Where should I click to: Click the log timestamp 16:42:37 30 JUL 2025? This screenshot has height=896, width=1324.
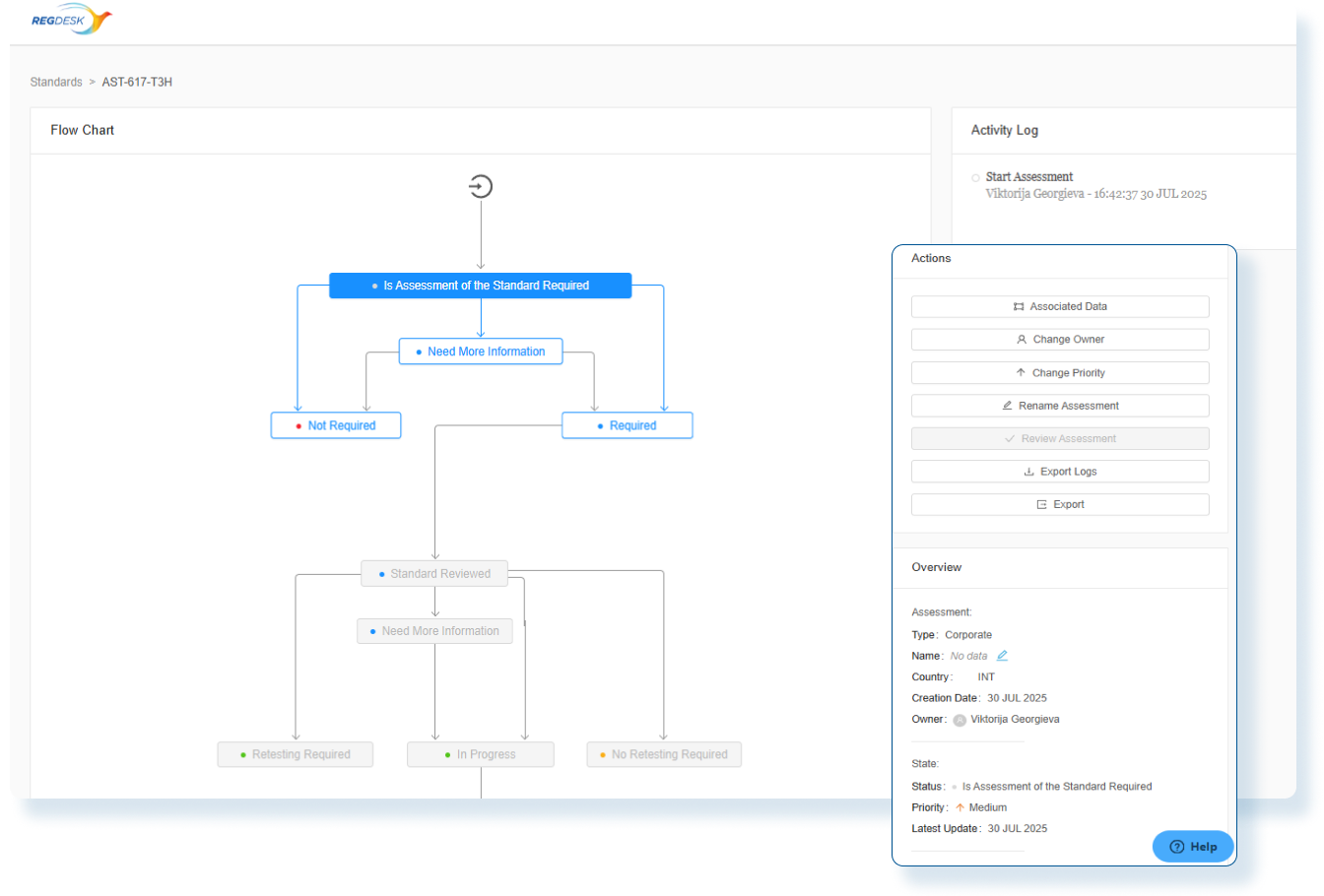1150,194
